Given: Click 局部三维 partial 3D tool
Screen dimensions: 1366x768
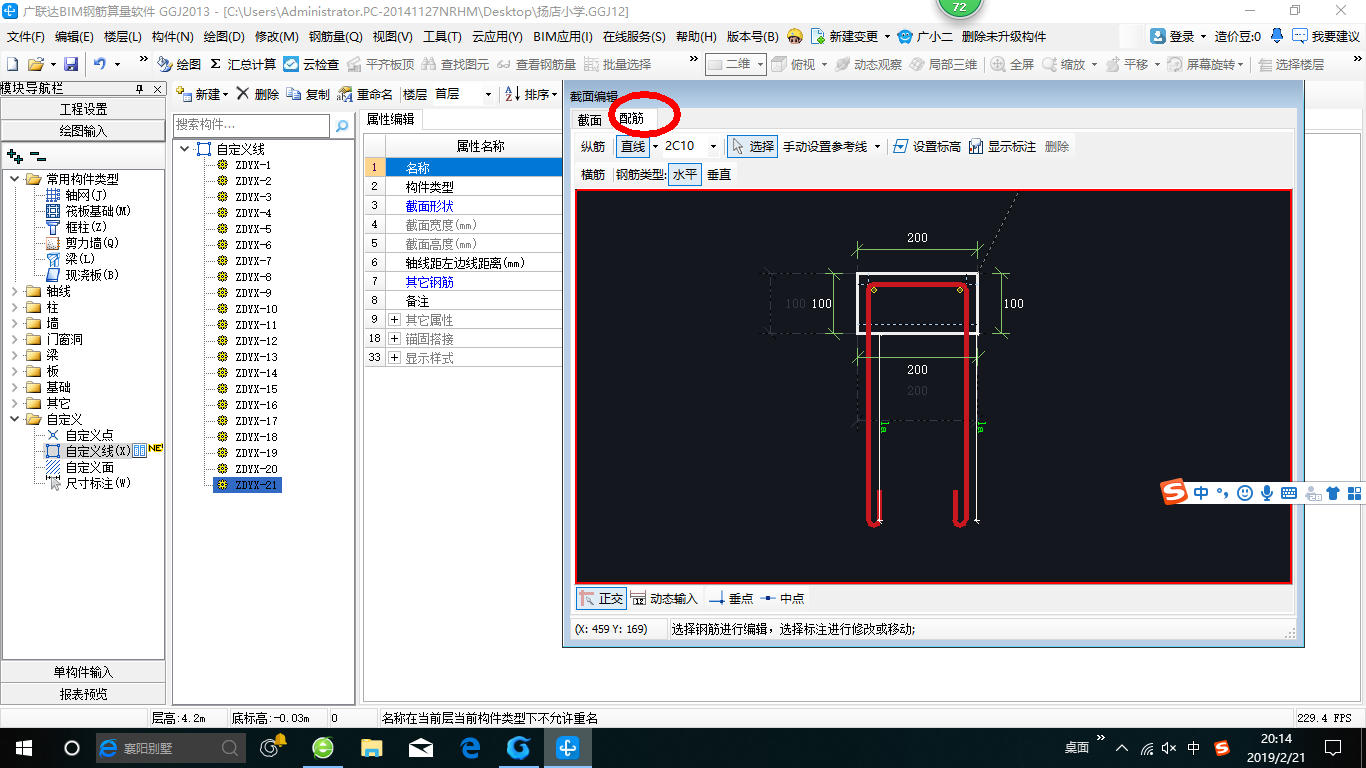Looking at the screenshot, I should tap(943, 64).
